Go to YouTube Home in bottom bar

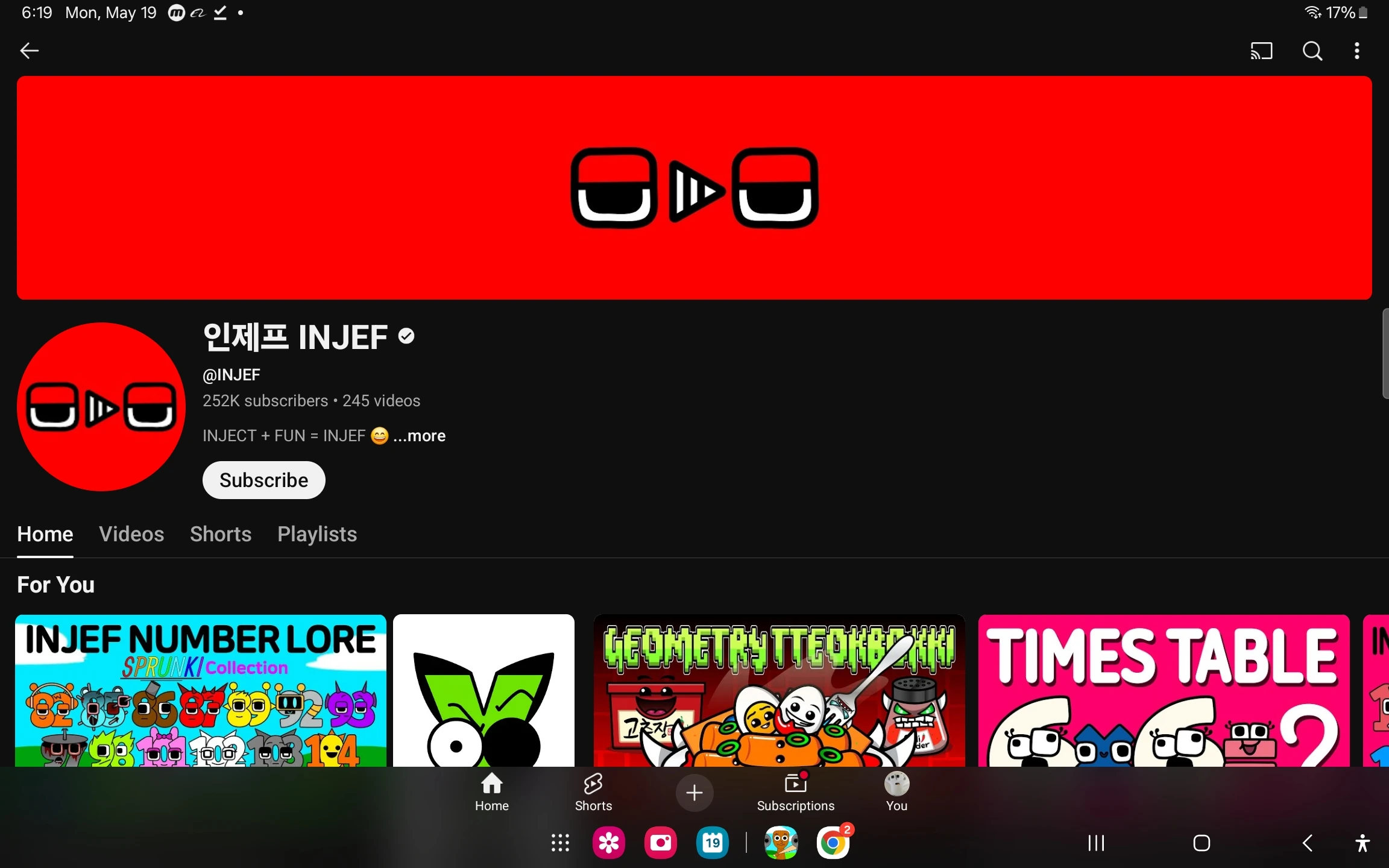[x=491, y=792]
